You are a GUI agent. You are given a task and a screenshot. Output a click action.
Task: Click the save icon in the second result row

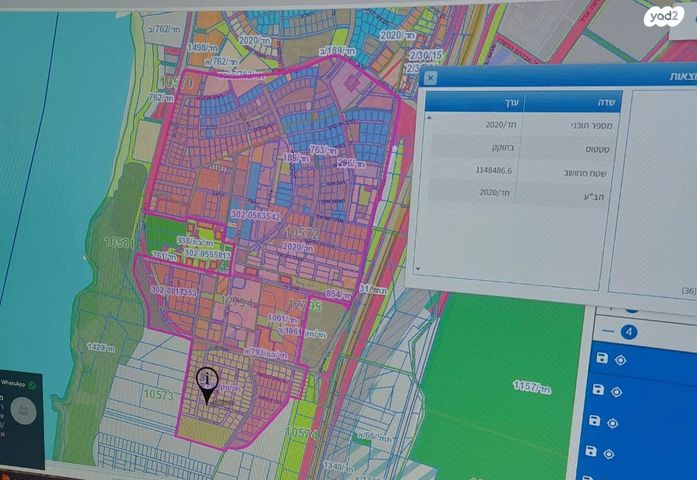pos(600,389)
